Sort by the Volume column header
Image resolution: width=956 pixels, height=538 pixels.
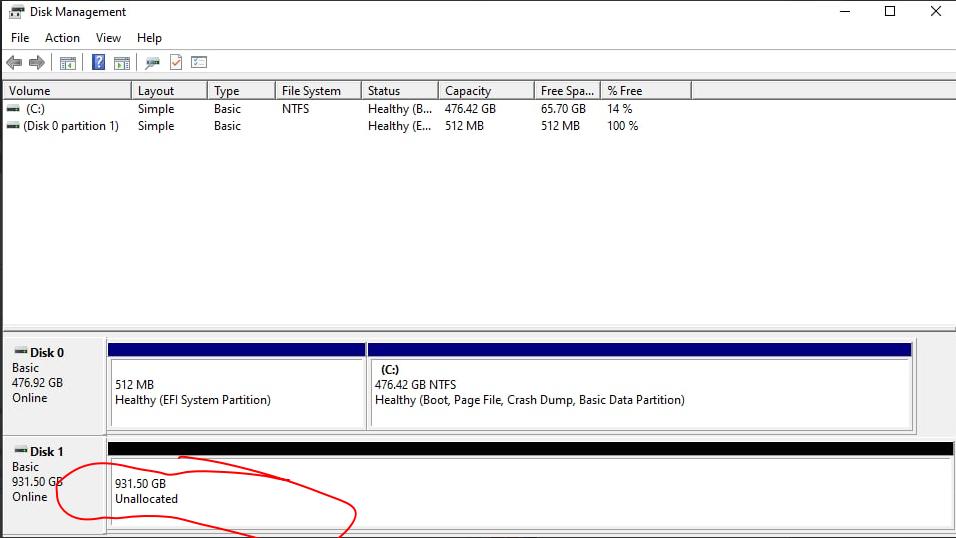pyautogui.click(x=67, y=90)
